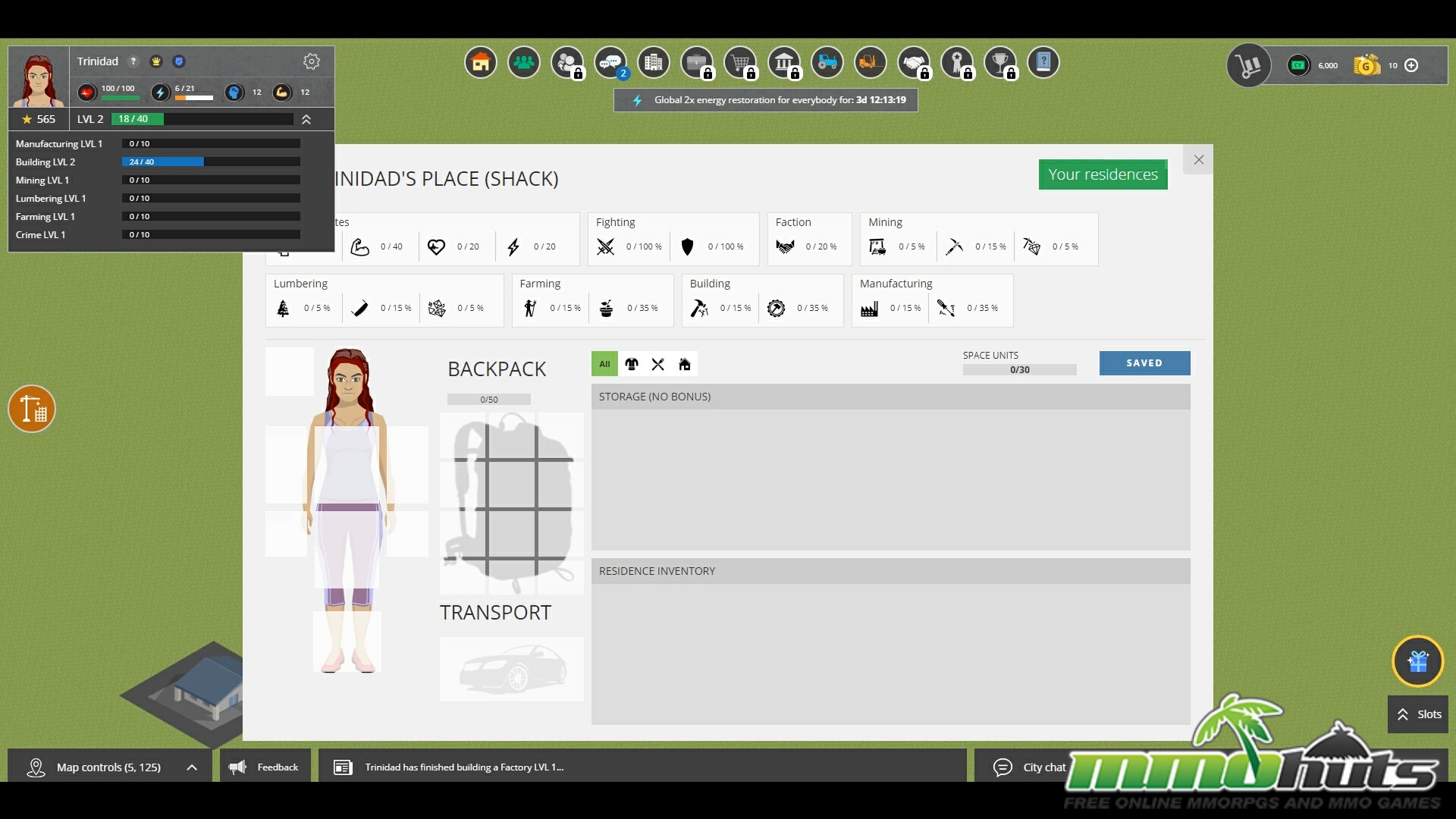Click the city buildings icon
The height and width of the screenshot is (819, 1456).
coord(654,63)
